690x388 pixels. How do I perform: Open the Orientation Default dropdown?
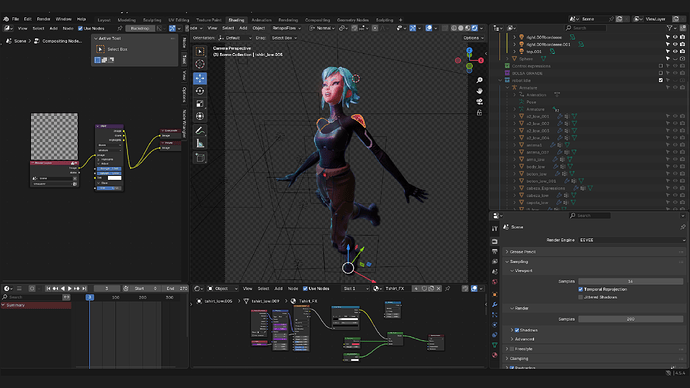(x=235, y=38)
